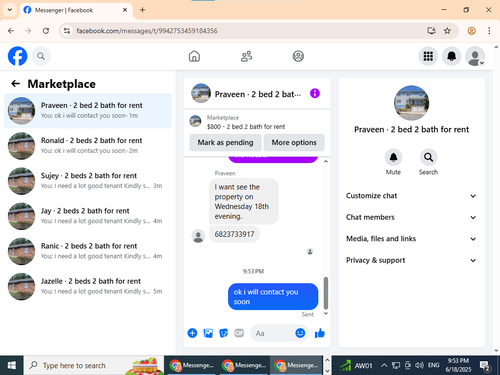Click the browser address bar URL
The height and width of the screenshot is (375, 500).
[x=147, y=31]
